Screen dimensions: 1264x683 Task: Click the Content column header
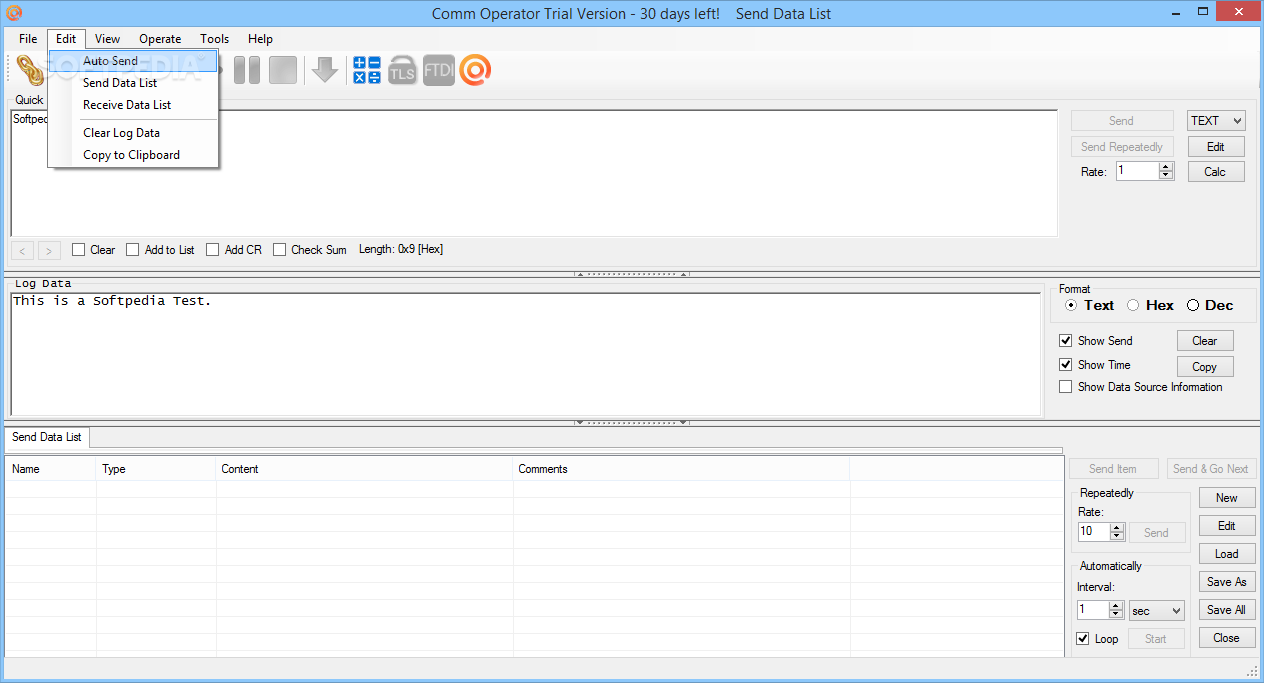(365, 469)
